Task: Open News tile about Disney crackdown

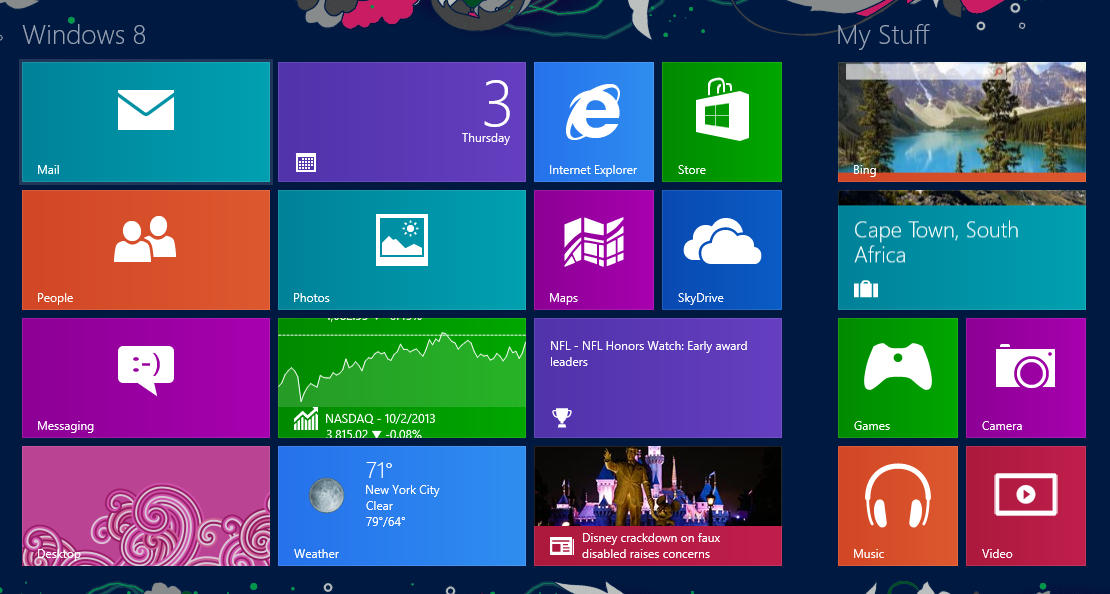Action: (x=658, y=506)
